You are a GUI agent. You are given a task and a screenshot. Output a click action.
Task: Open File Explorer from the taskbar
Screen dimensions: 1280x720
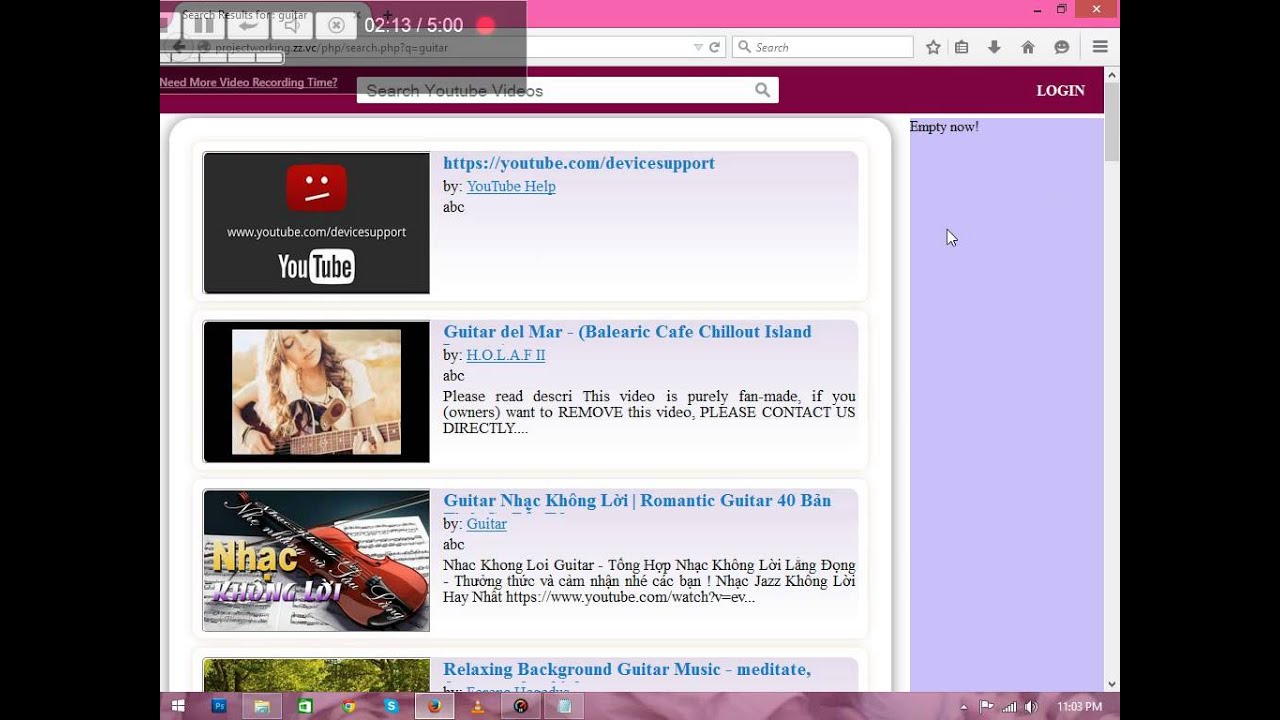[x=262, y=706]
